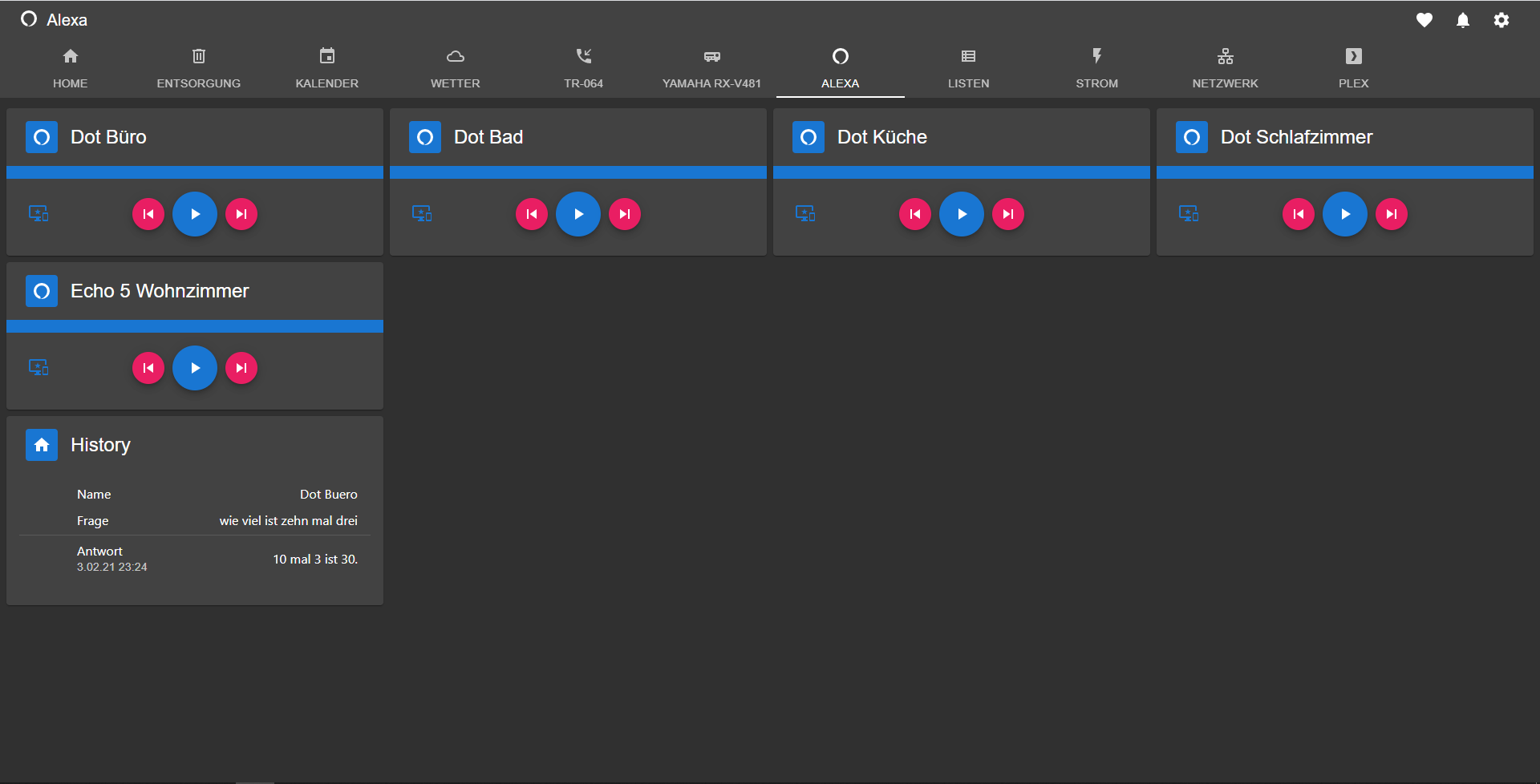The width and height of the screenshot is (1540, 784).
Task: Skip to previous track on Dot Bad
Action: click(x=532, y=214)
